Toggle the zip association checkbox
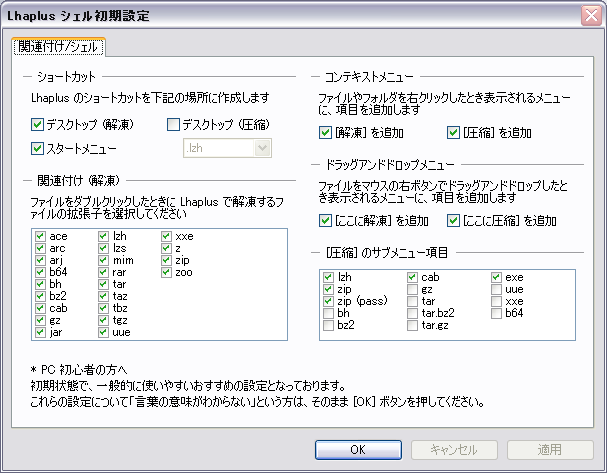The width and height of the screenshot is (607, 473). pyautogui.click(x=166, y=260)
